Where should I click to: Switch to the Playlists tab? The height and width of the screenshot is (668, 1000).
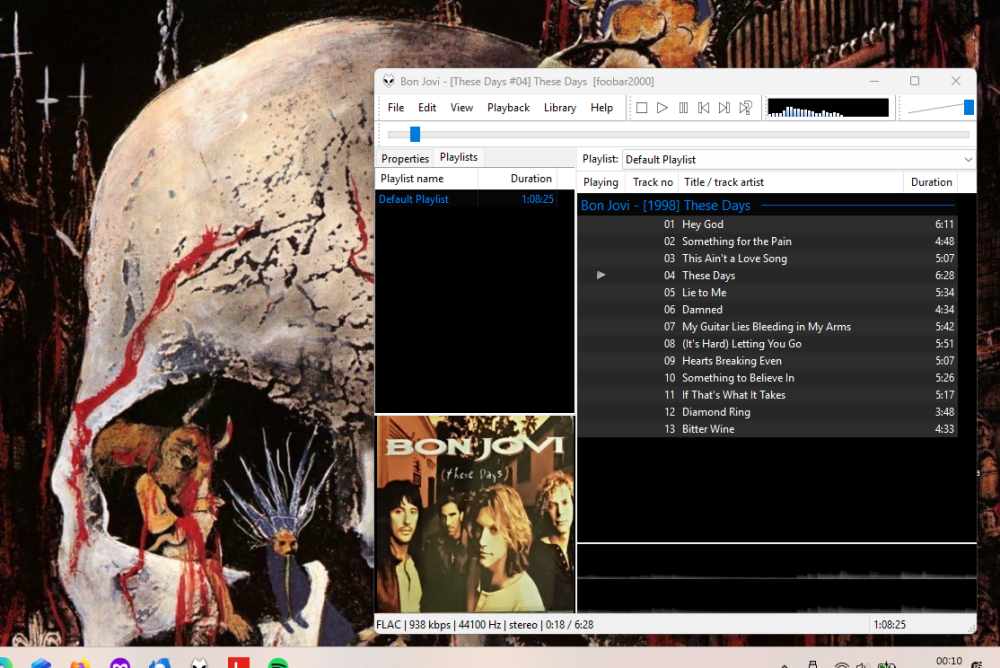459,157
